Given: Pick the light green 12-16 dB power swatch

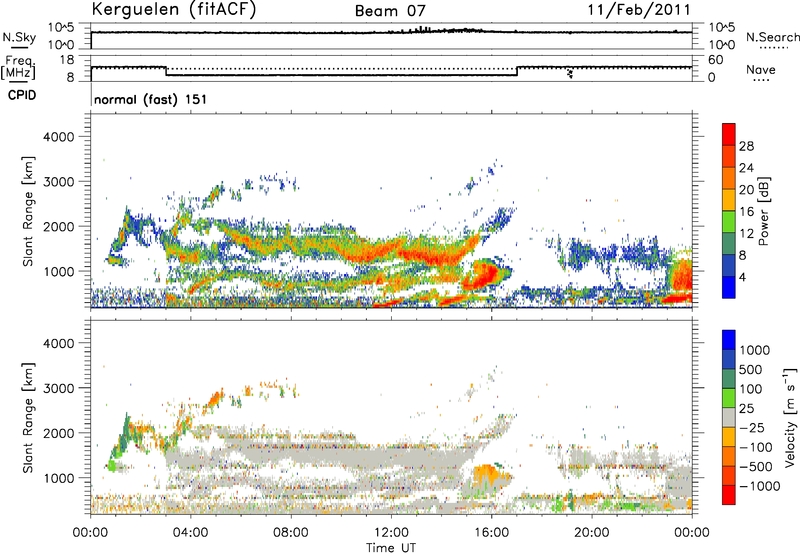Looking at the screenshot, I should 729,221.
